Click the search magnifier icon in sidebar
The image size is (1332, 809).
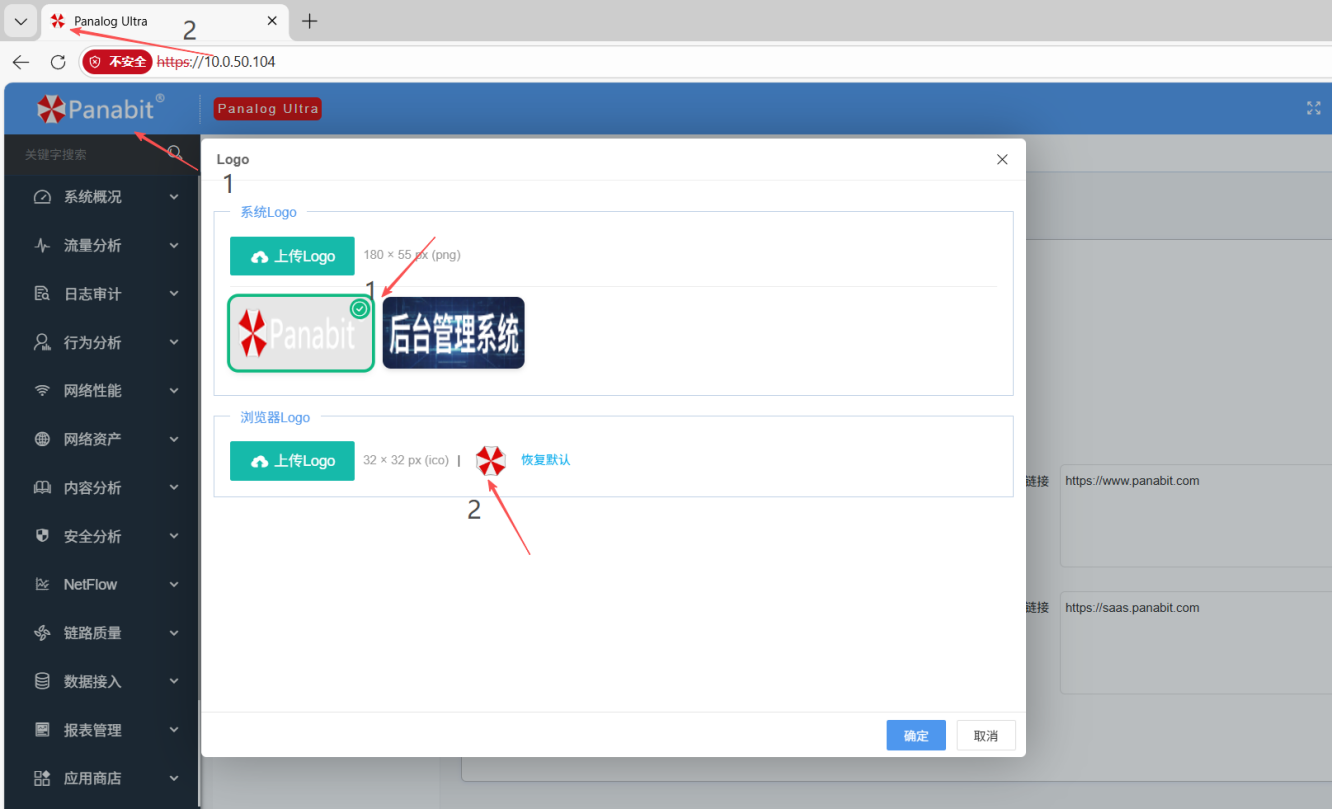tap(175, 153)
